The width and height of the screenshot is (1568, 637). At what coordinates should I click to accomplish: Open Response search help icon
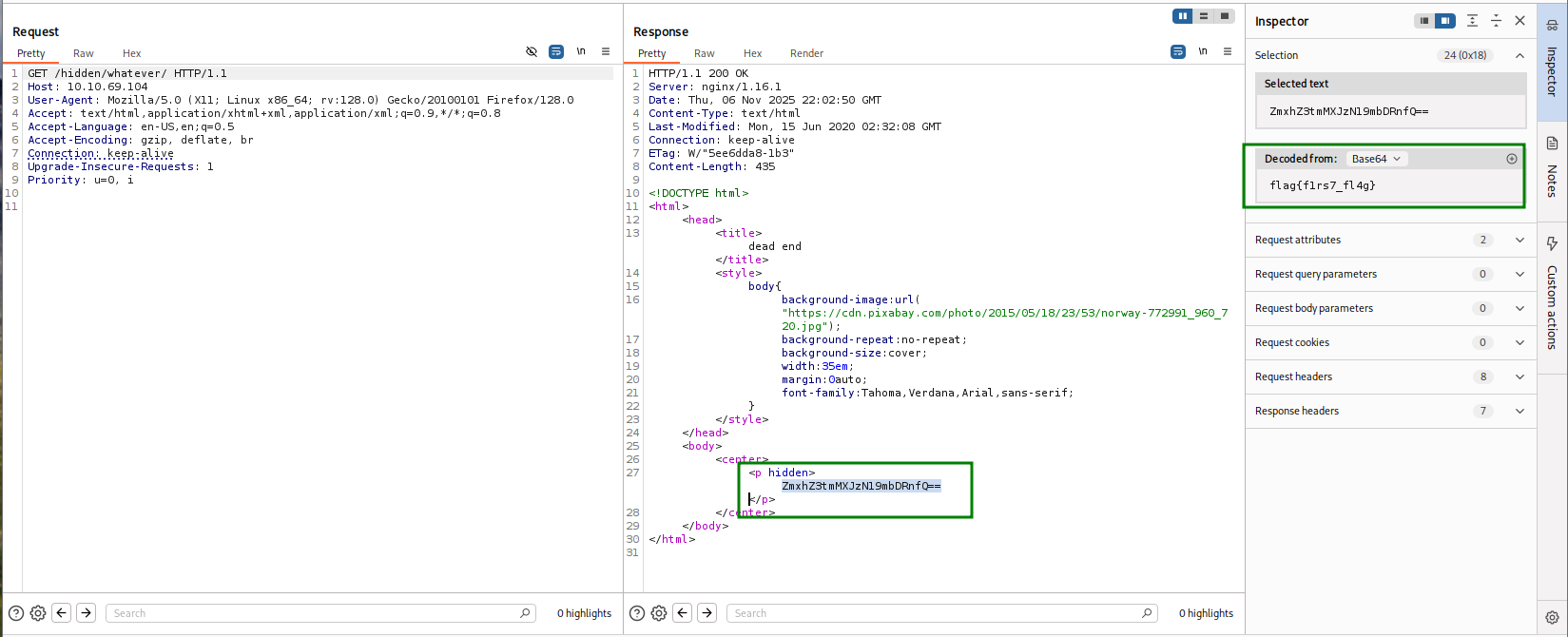tap(637, 613)
